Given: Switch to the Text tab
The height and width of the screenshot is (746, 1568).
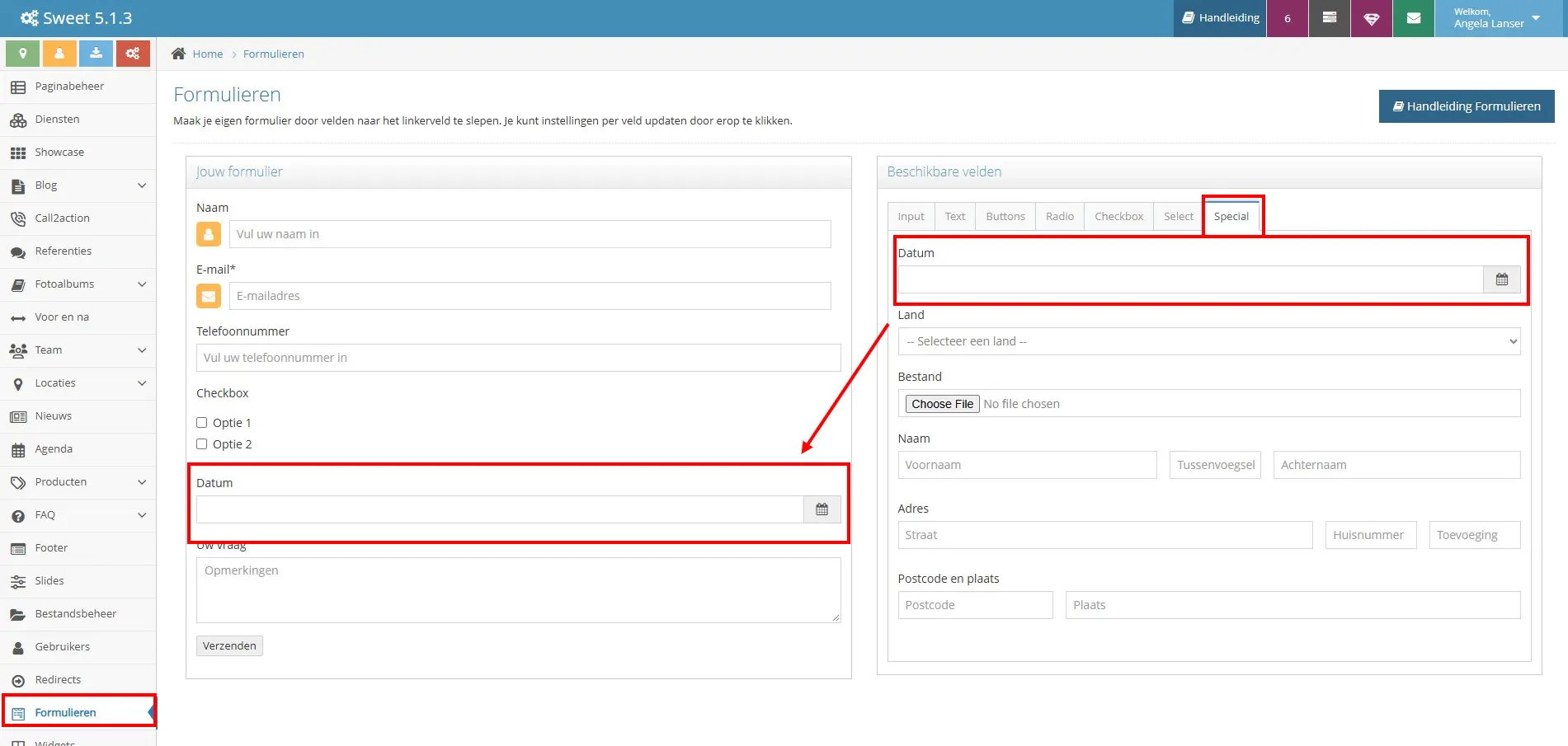Looking at the screenshot, I should (955, 217).
